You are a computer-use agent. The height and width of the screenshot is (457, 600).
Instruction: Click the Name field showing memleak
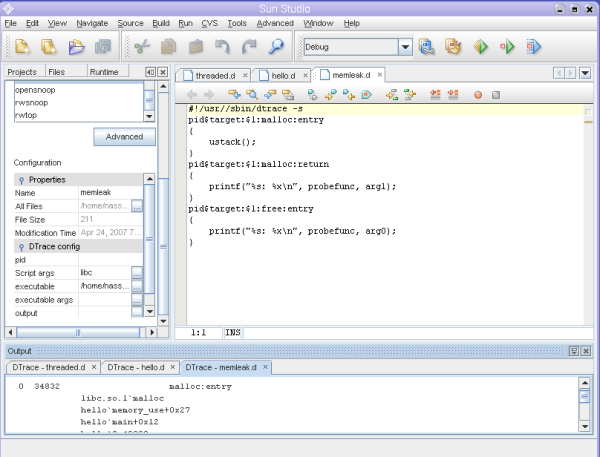coord(110,193)
